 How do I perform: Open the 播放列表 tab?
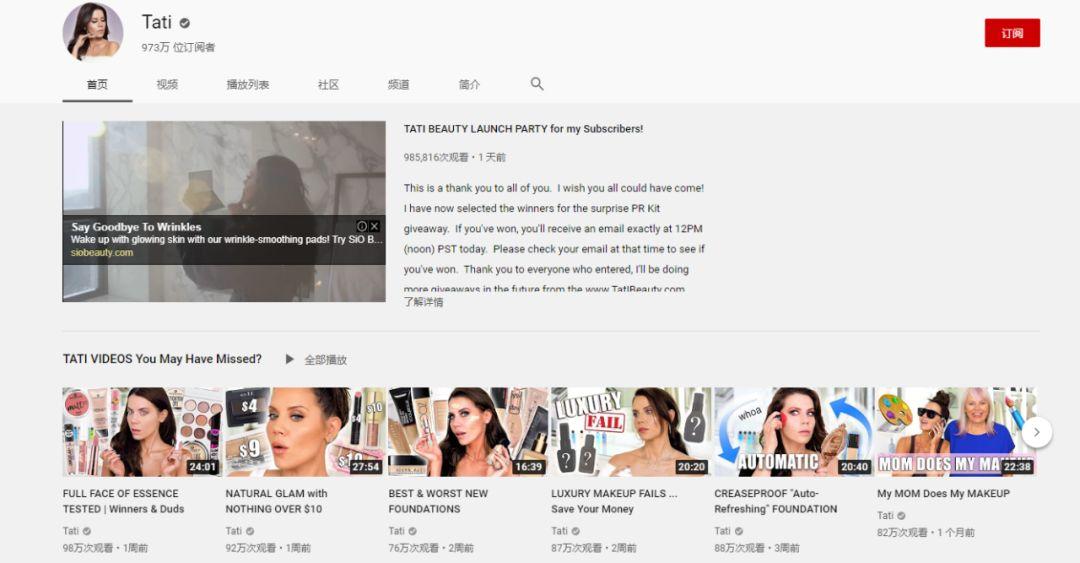(x=247, y=85)
